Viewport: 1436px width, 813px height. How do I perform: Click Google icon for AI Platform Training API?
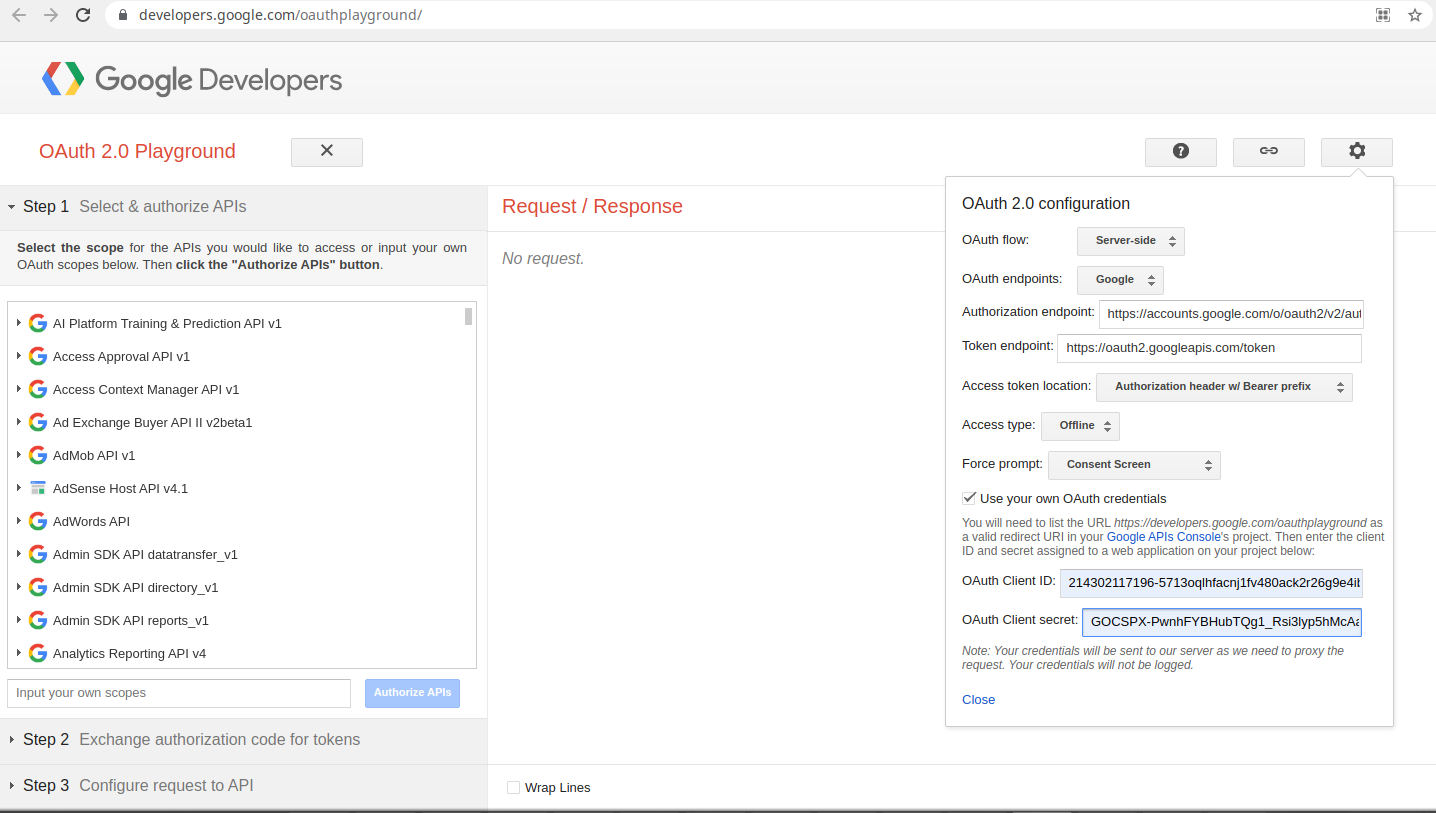pyautogui.click(x=38, y=323)
